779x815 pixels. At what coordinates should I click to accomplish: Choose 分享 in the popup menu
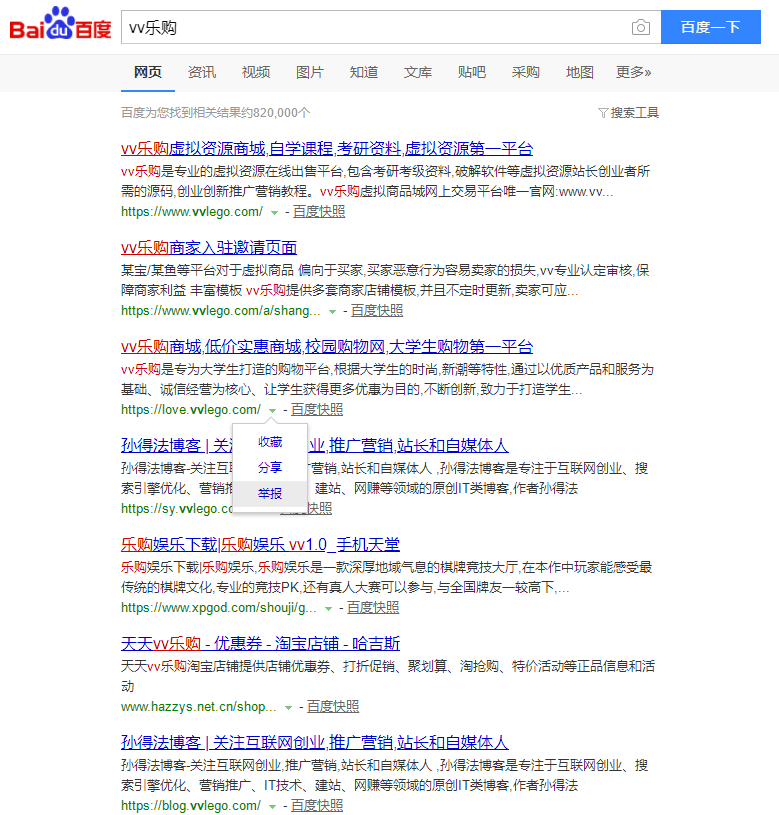coord(270,468)
